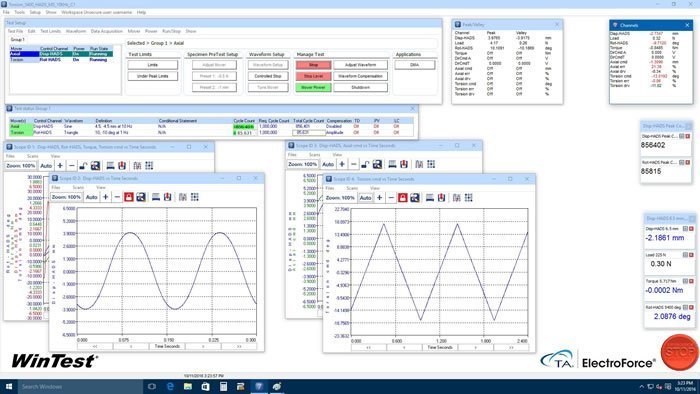Save scope data using the disk icon in Scope ID 3

[377, 164]
